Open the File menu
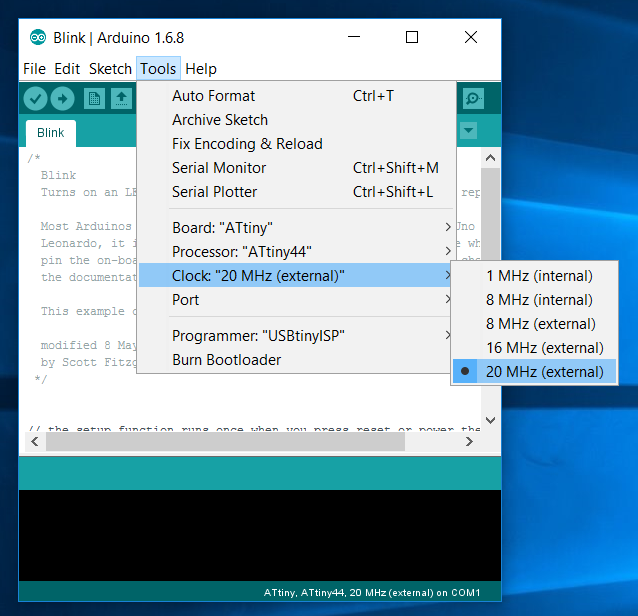638x616 pixels. [34, 69]
